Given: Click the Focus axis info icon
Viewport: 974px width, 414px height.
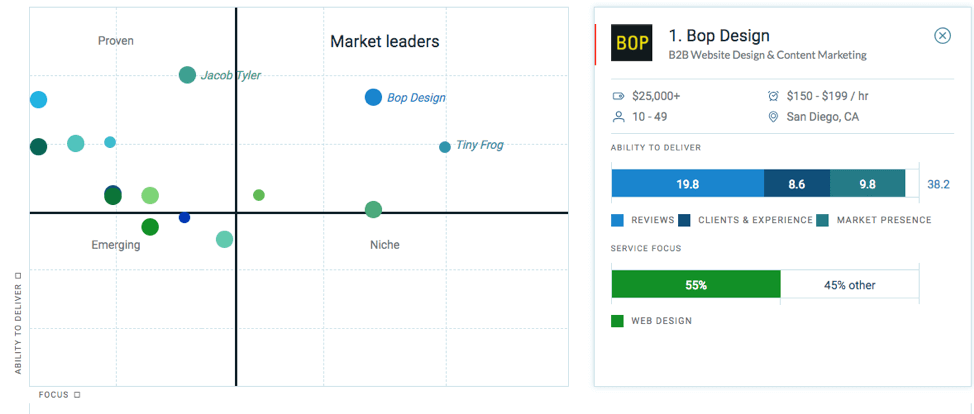Looking at the screenshot, I should coord(77,395).
